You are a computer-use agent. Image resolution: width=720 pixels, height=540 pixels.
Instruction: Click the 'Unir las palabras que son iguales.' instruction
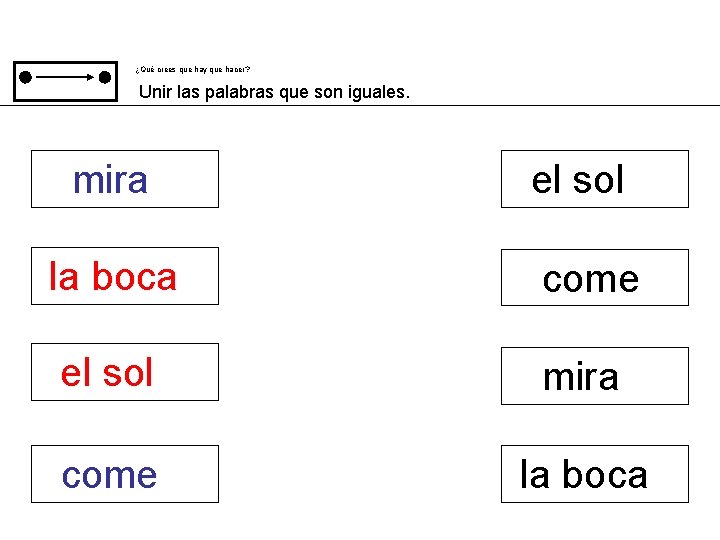[273, 92]
